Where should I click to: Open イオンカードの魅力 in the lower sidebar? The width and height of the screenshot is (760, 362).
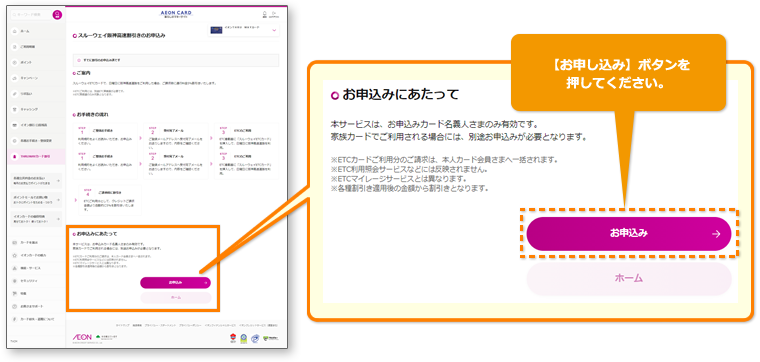coord(36,254)
